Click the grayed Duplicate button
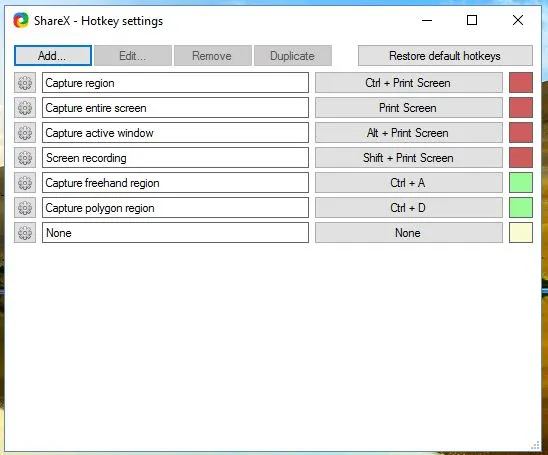Screen dimensions: 548x455 [x=293, y=56]
